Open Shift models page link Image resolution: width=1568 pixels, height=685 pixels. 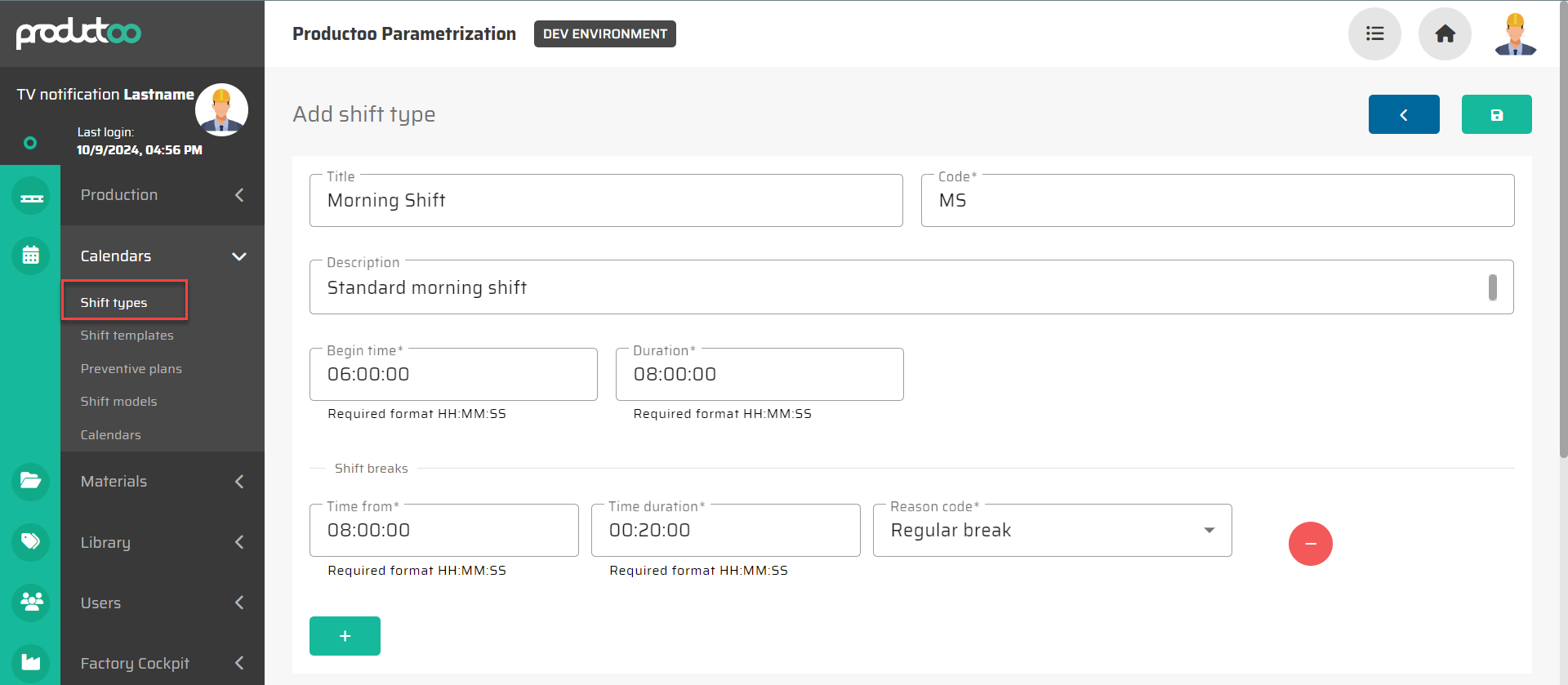coord(118,402)
